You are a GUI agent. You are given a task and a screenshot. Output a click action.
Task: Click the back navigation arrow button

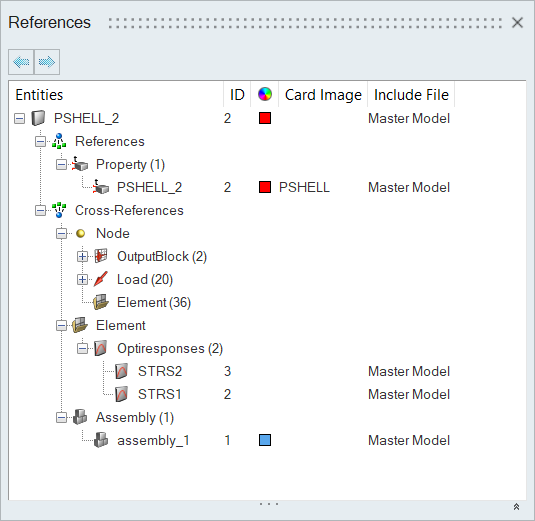point(21,62)
